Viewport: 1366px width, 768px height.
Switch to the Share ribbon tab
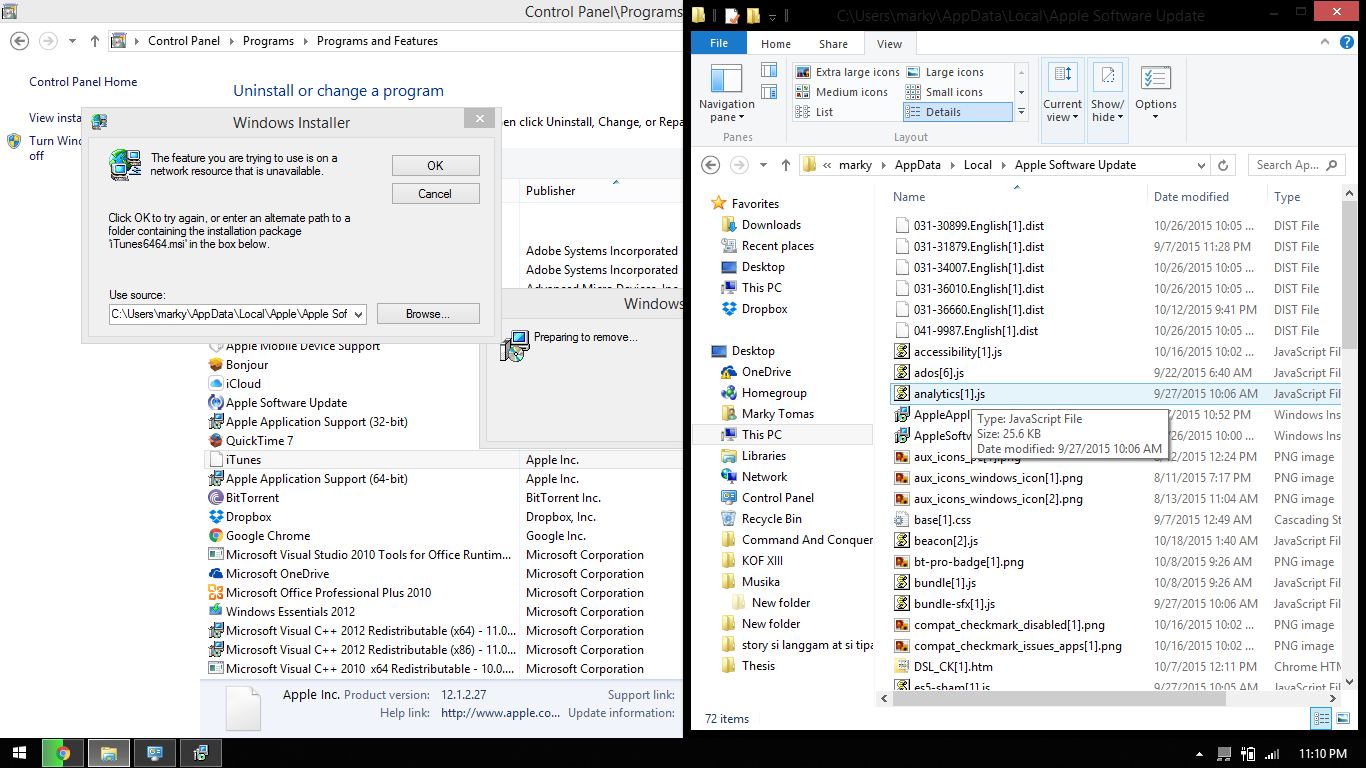coord(833,44)
